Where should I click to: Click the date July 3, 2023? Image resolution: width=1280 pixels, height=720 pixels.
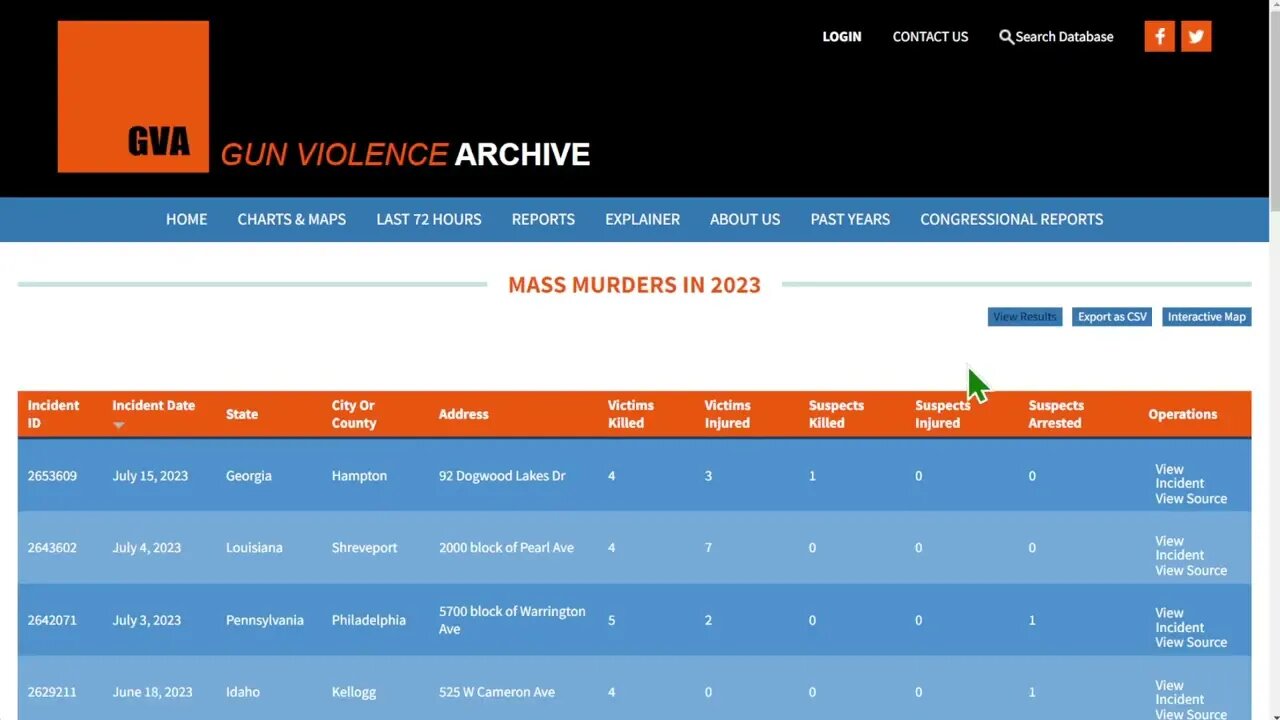(x=147, y=620)
